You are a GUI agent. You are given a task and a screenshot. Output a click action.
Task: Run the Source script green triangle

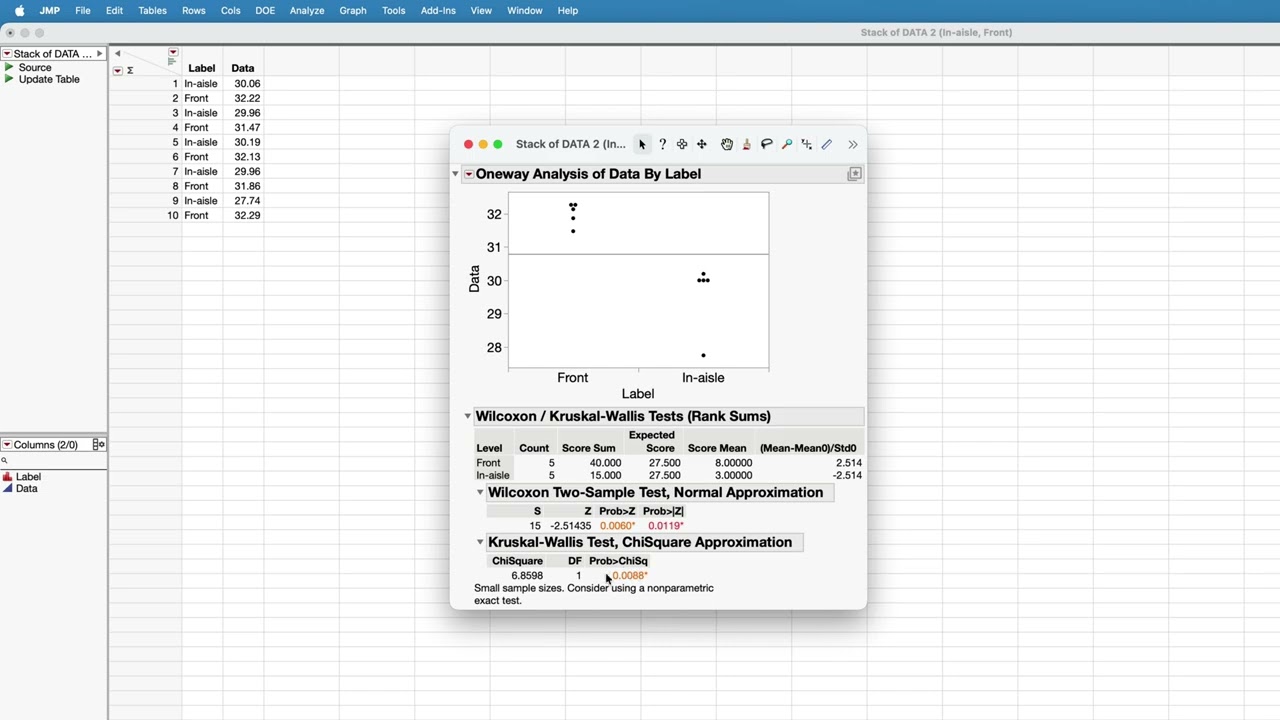[x=9, y=67]
